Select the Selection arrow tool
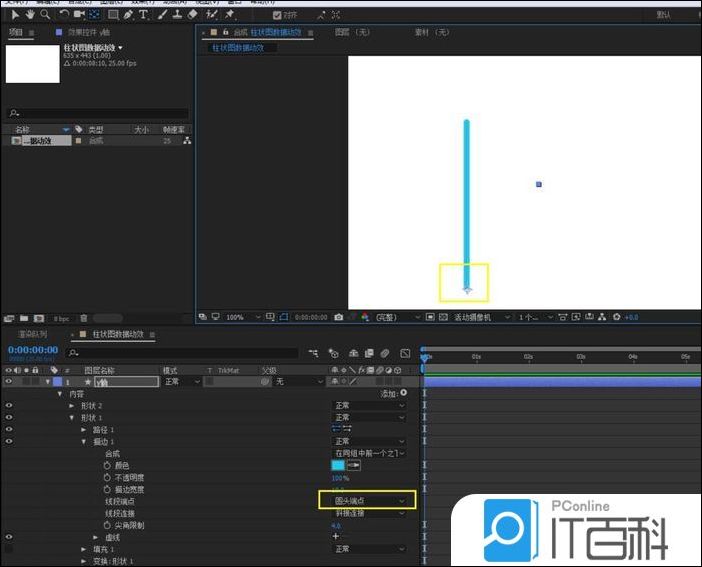This screenshot has width=702, height=567. [x=15, y=15]
